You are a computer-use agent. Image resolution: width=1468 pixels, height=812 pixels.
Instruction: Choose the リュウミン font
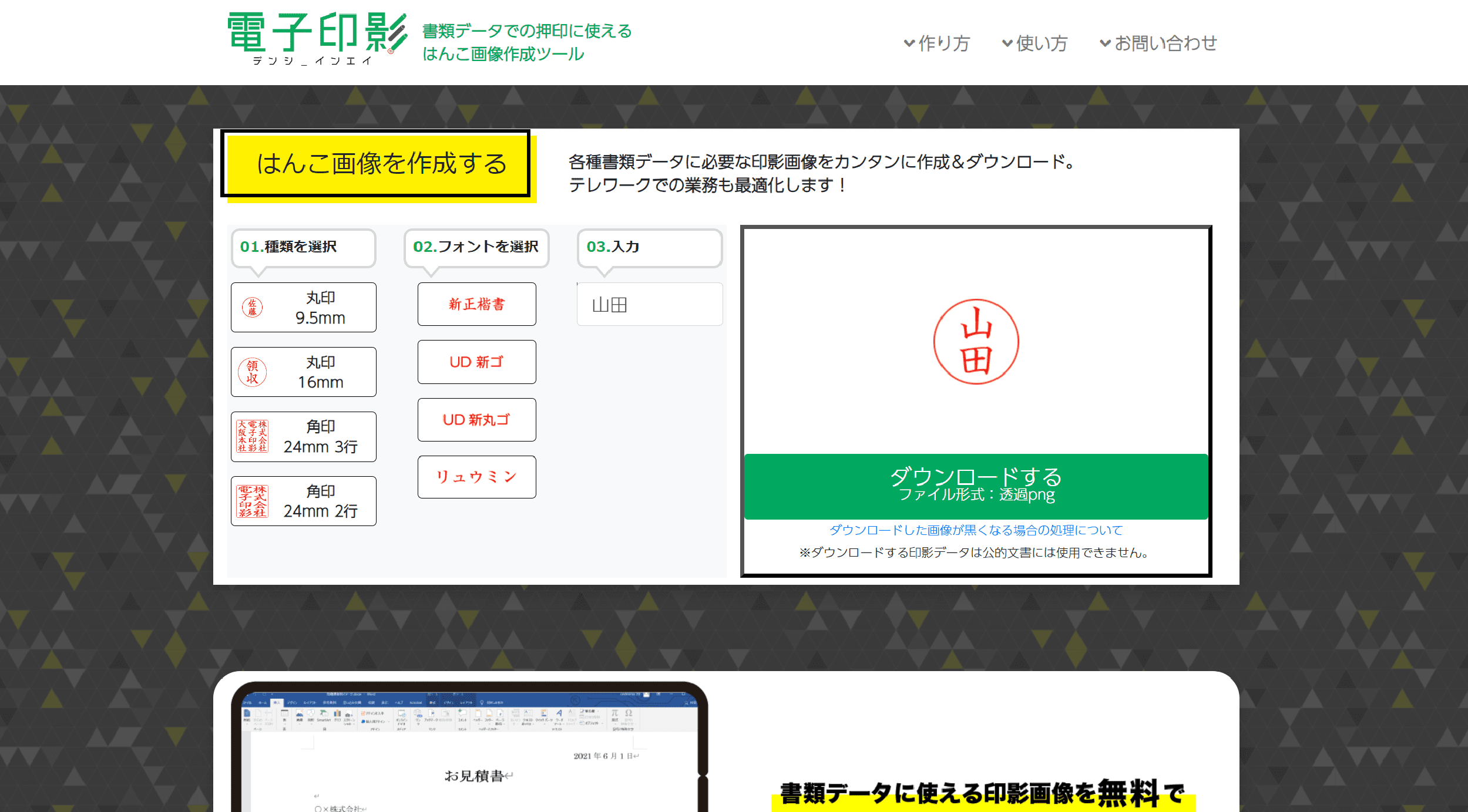coord(477,477)
